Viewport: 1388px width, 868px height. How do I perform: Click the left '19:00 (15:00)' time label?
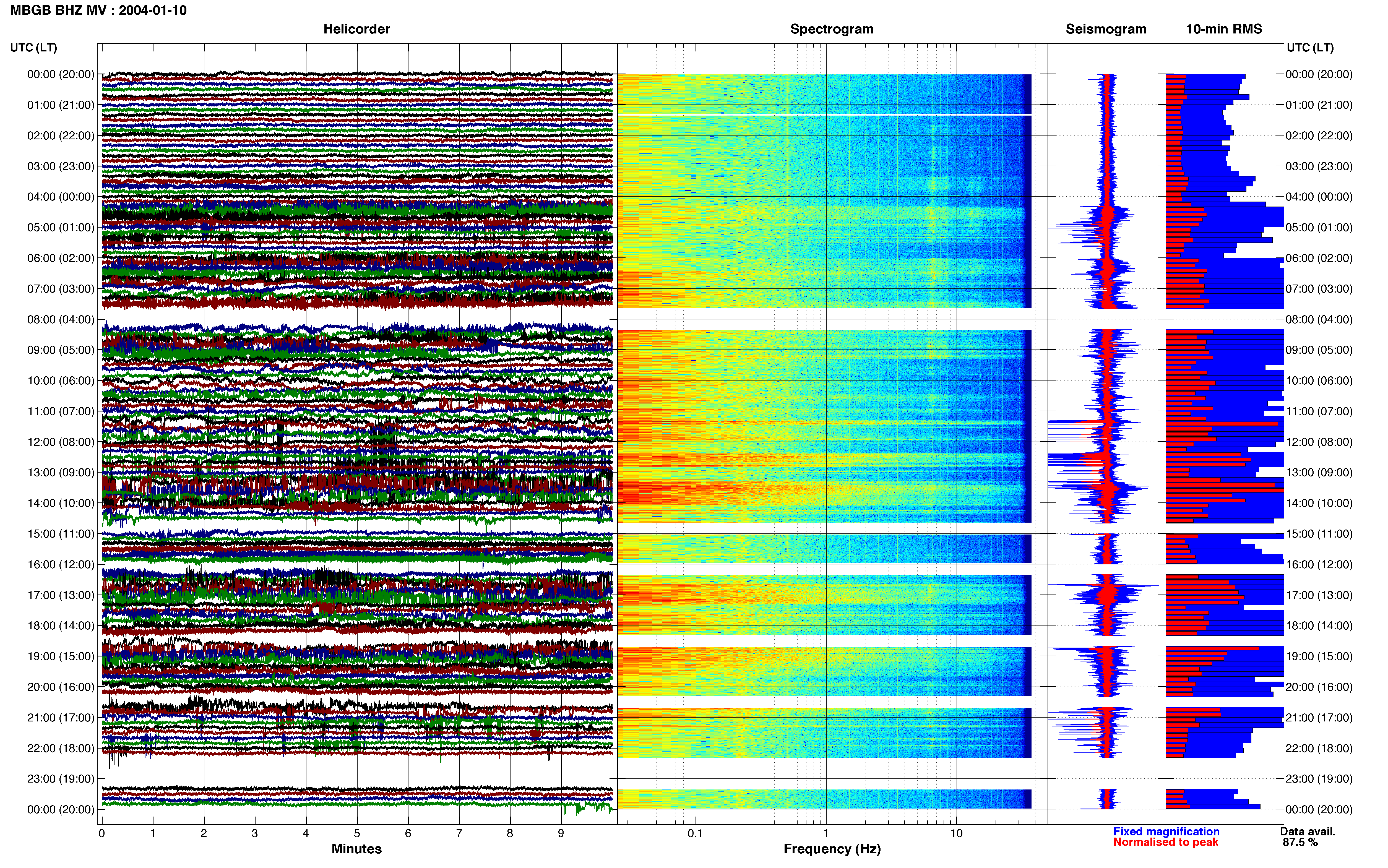point(61,656)
